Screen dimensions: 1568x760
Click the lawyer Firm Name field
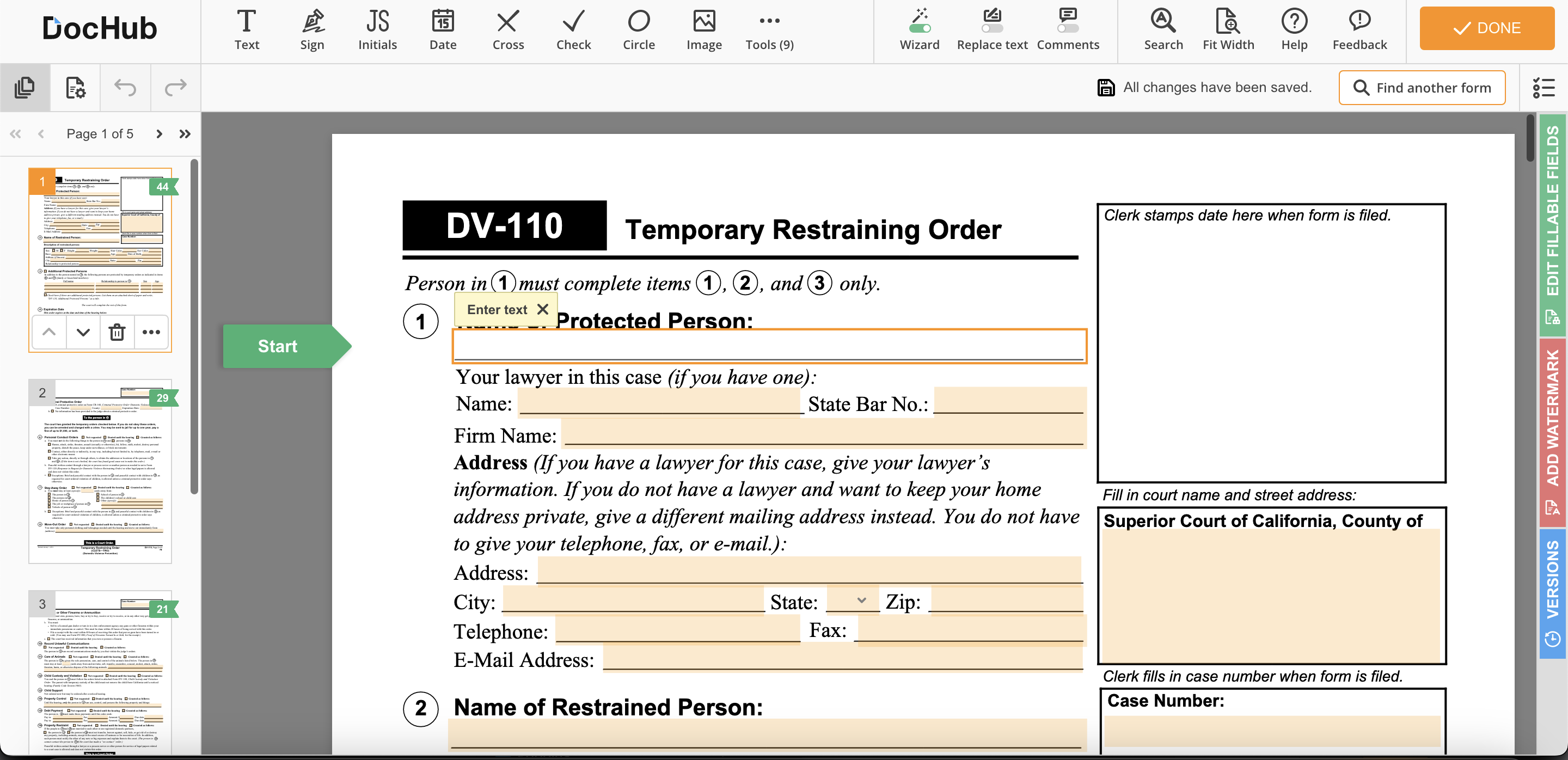pos(823,433)
